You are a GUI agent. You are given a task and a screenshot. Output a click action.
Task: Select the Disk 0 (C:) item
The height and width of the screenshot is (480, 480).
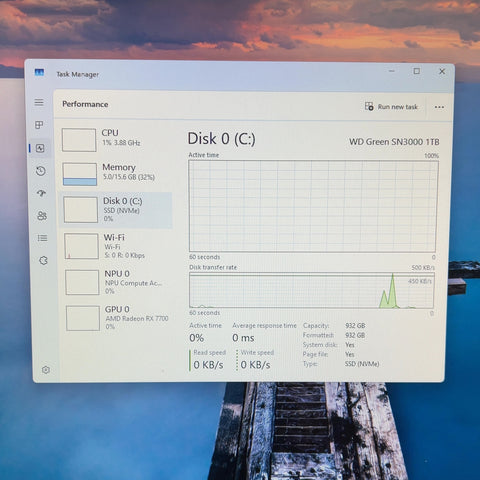[x=116, y=210]
